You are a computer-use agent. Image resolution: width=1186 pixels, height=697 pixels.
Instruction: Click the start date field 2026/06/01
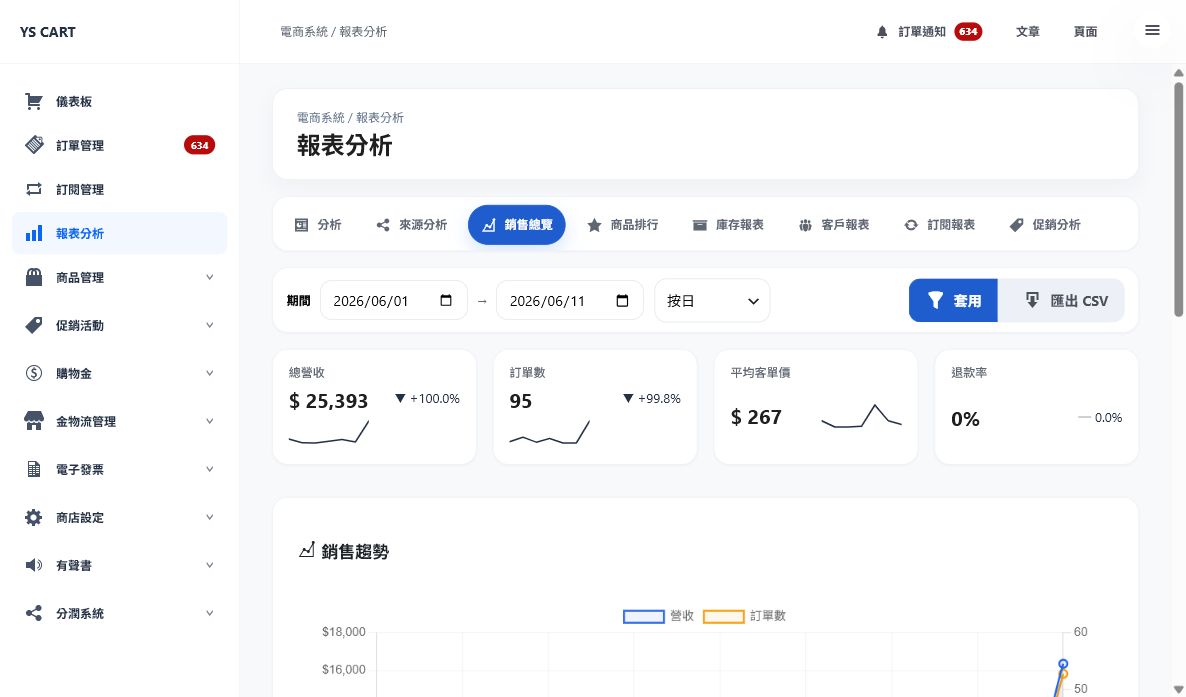pyautogui.click(x=394, y=300)
